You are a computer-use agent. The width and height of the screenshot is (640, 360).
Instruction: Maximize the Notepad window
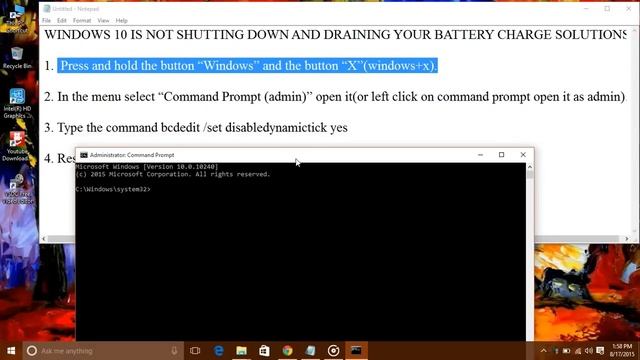click(x=607, y=9)
